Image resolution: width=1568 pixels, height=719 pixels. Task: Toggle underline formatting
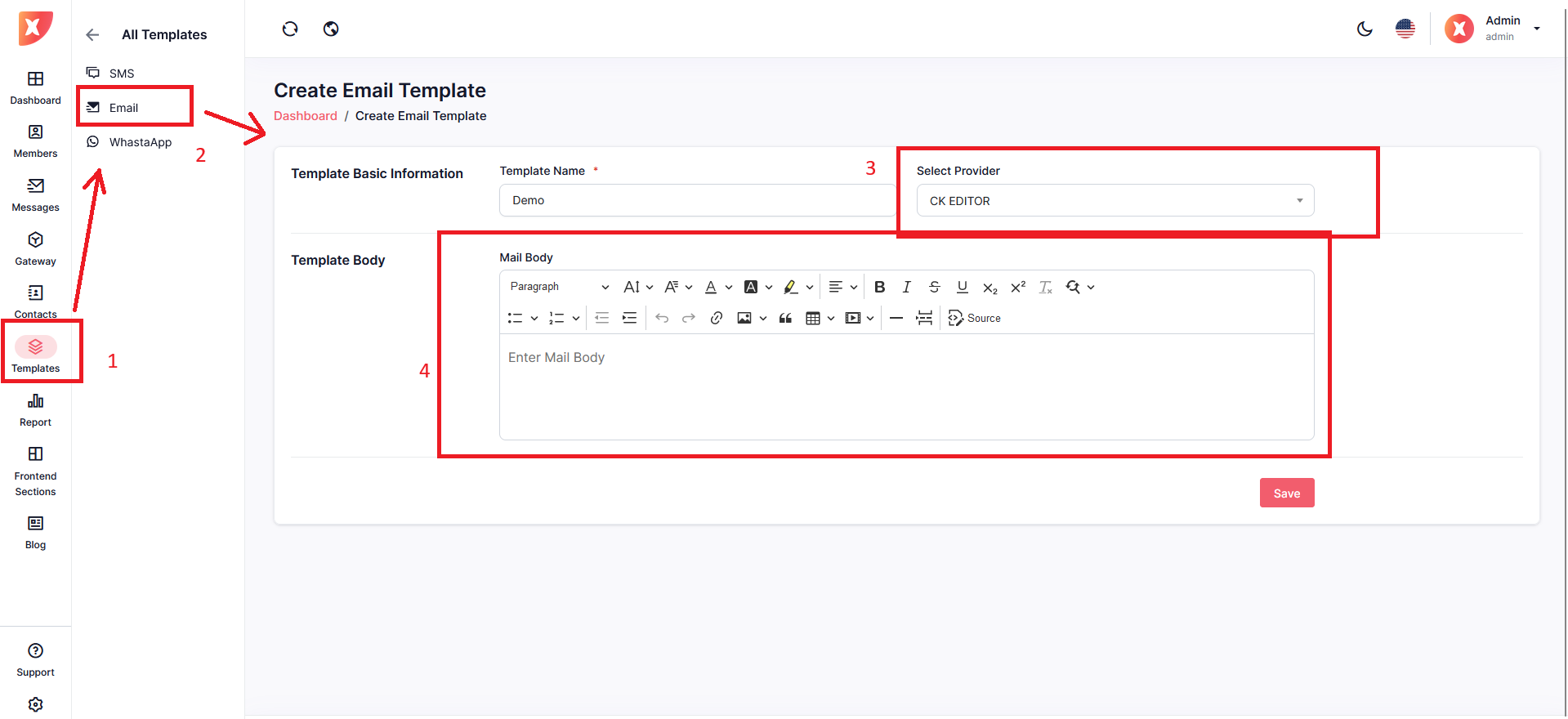(962, 287)
